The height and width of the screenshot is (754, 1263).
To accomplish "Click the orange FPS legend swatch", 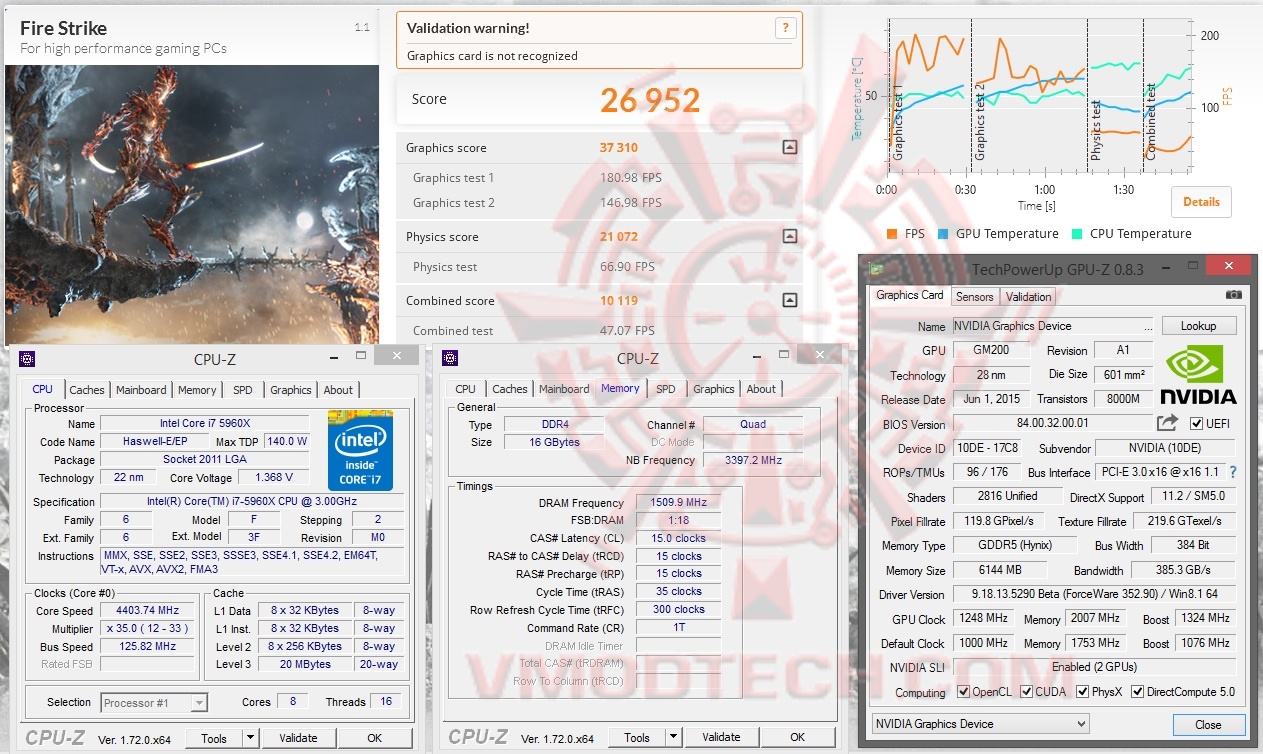I will (892, 234).
